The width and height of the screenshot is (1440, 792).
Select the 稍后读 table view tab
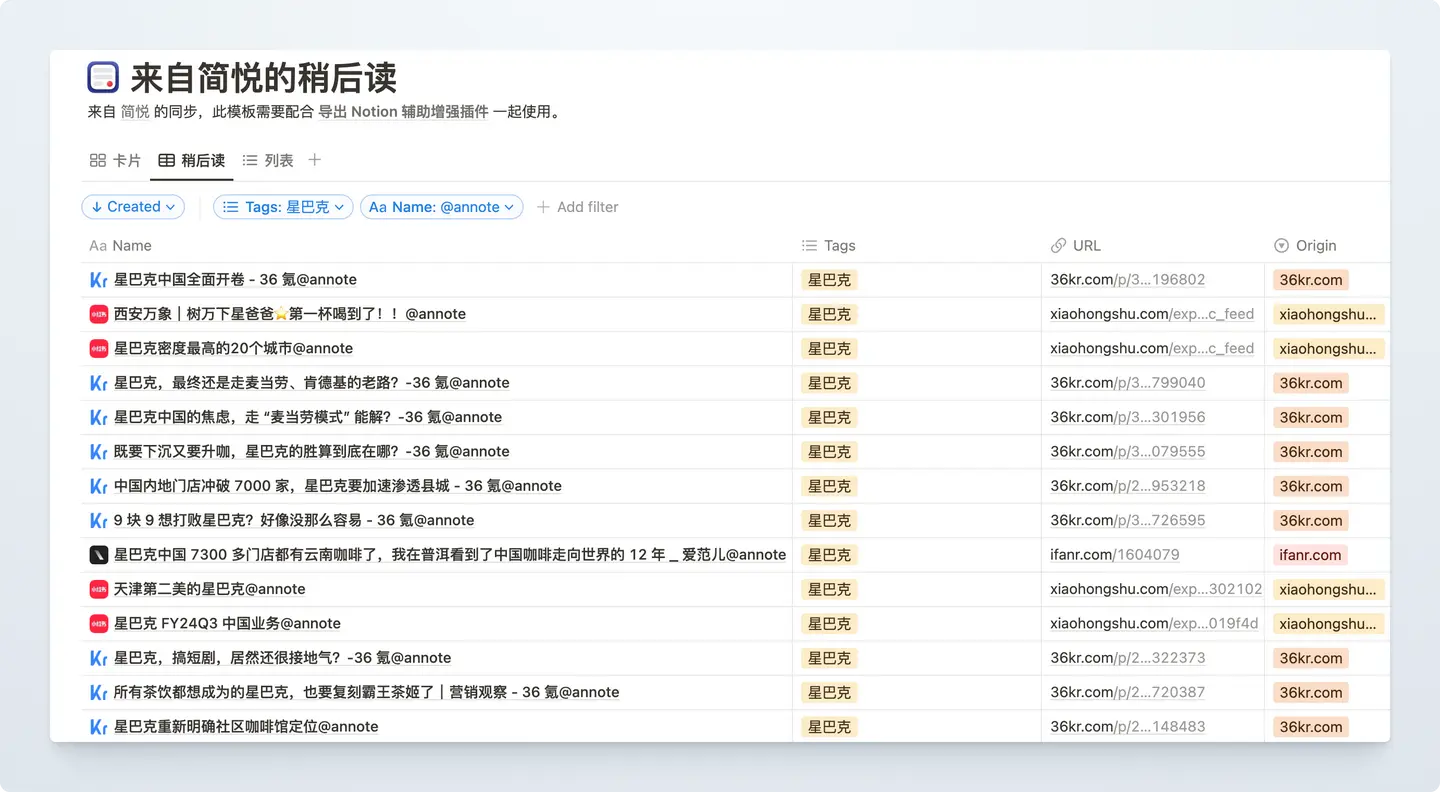coord(192,160)
